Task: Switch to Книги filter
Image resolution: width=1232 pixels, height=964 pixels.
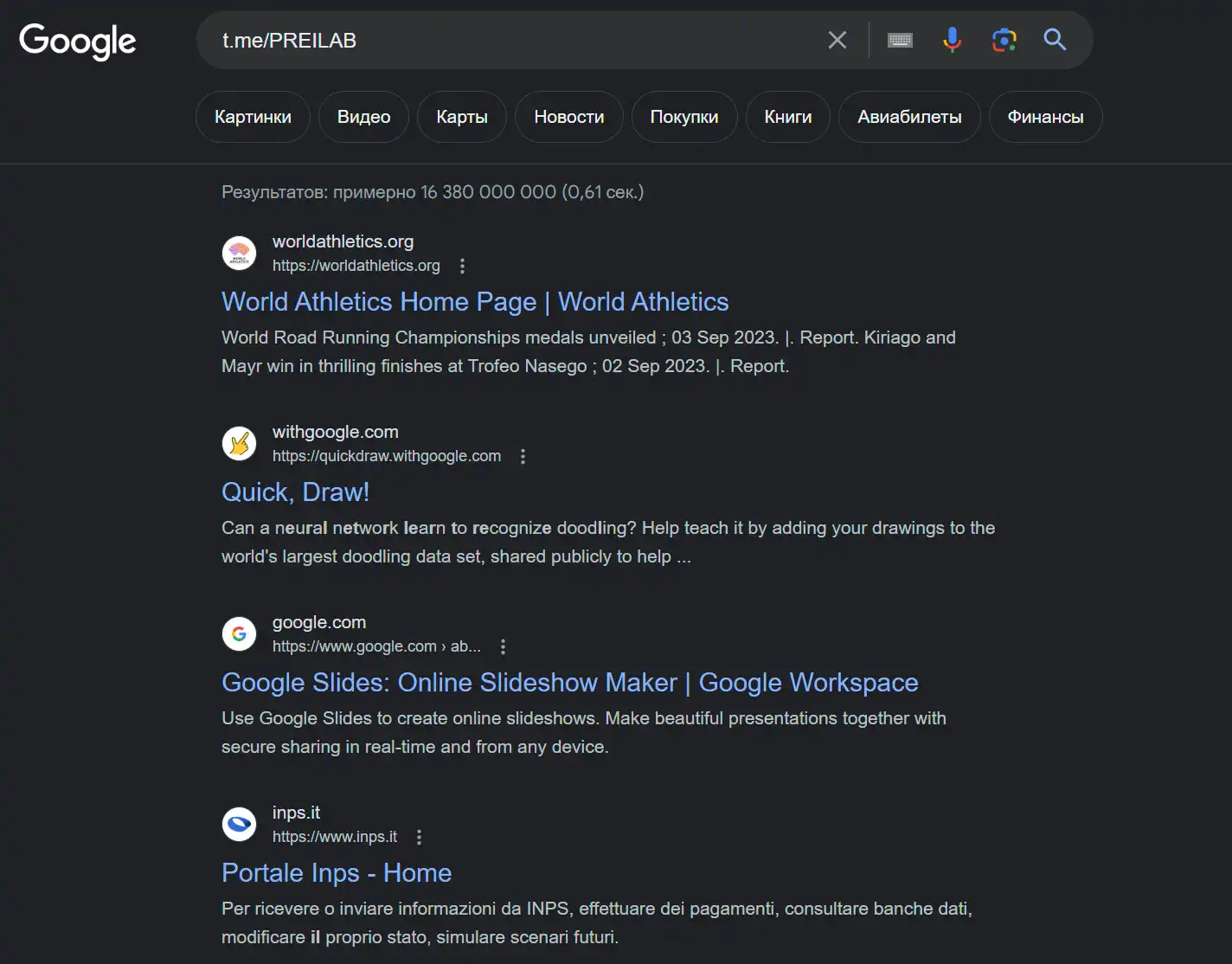Action: point(788,117)
